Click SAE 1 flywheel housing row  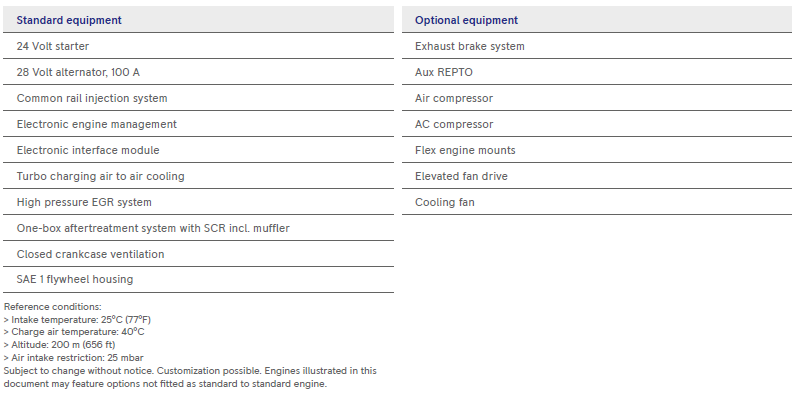point(198,280)
